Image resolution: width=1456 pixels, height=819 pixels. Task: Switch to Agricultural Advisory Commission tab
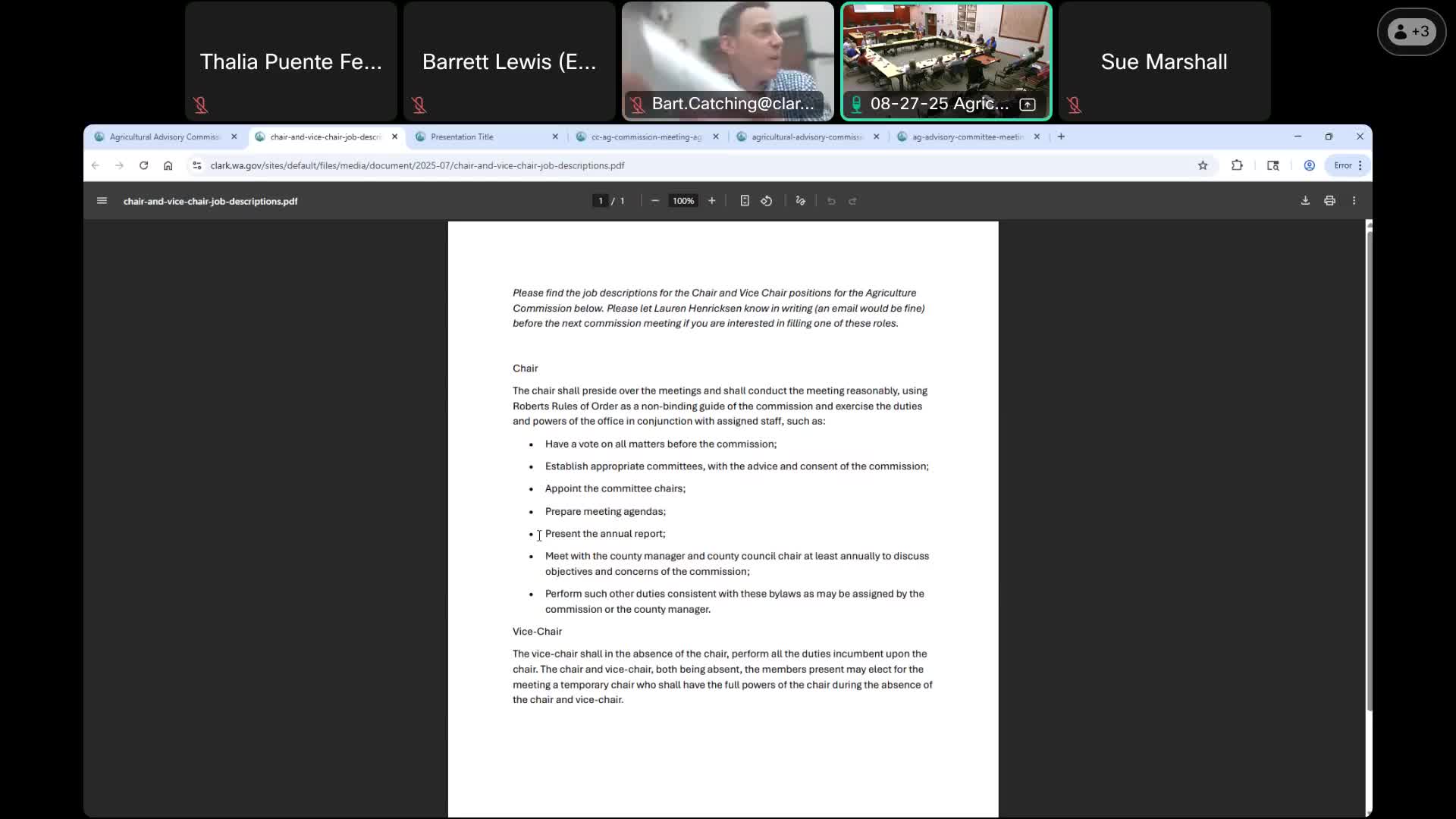coord(164,137)
